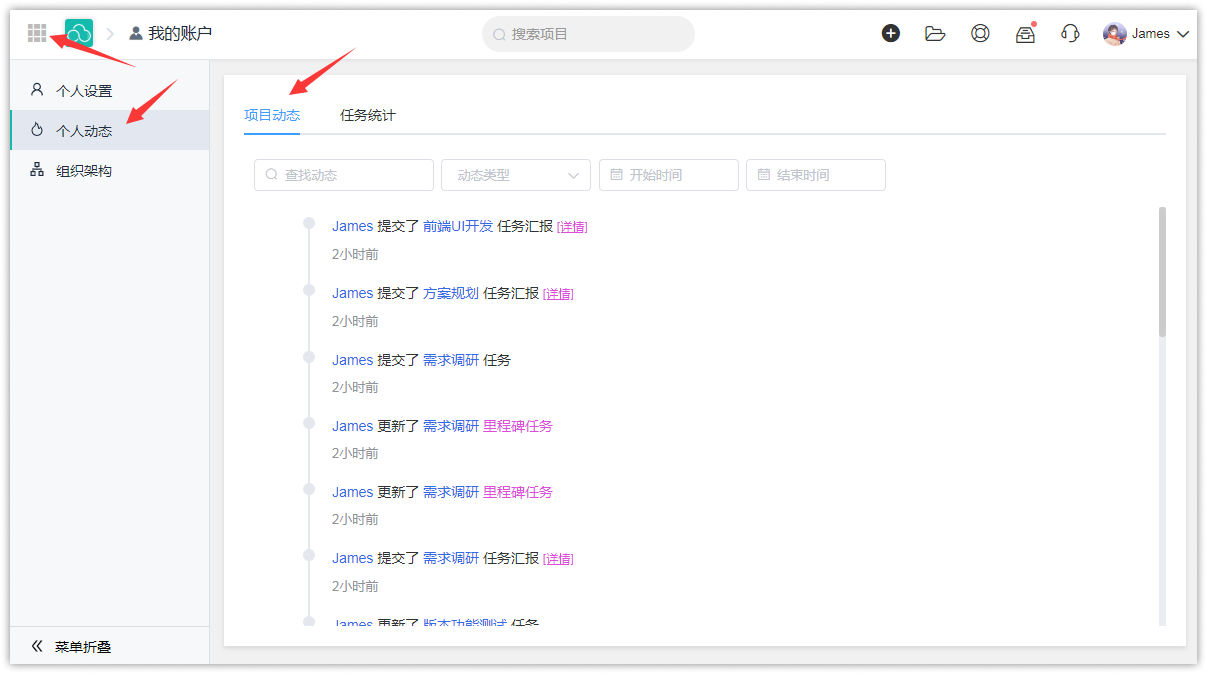Viewport: 1207px width, 674px height.
Task: Select 个人动态 in the sidebar
Action: click(110, 130)
